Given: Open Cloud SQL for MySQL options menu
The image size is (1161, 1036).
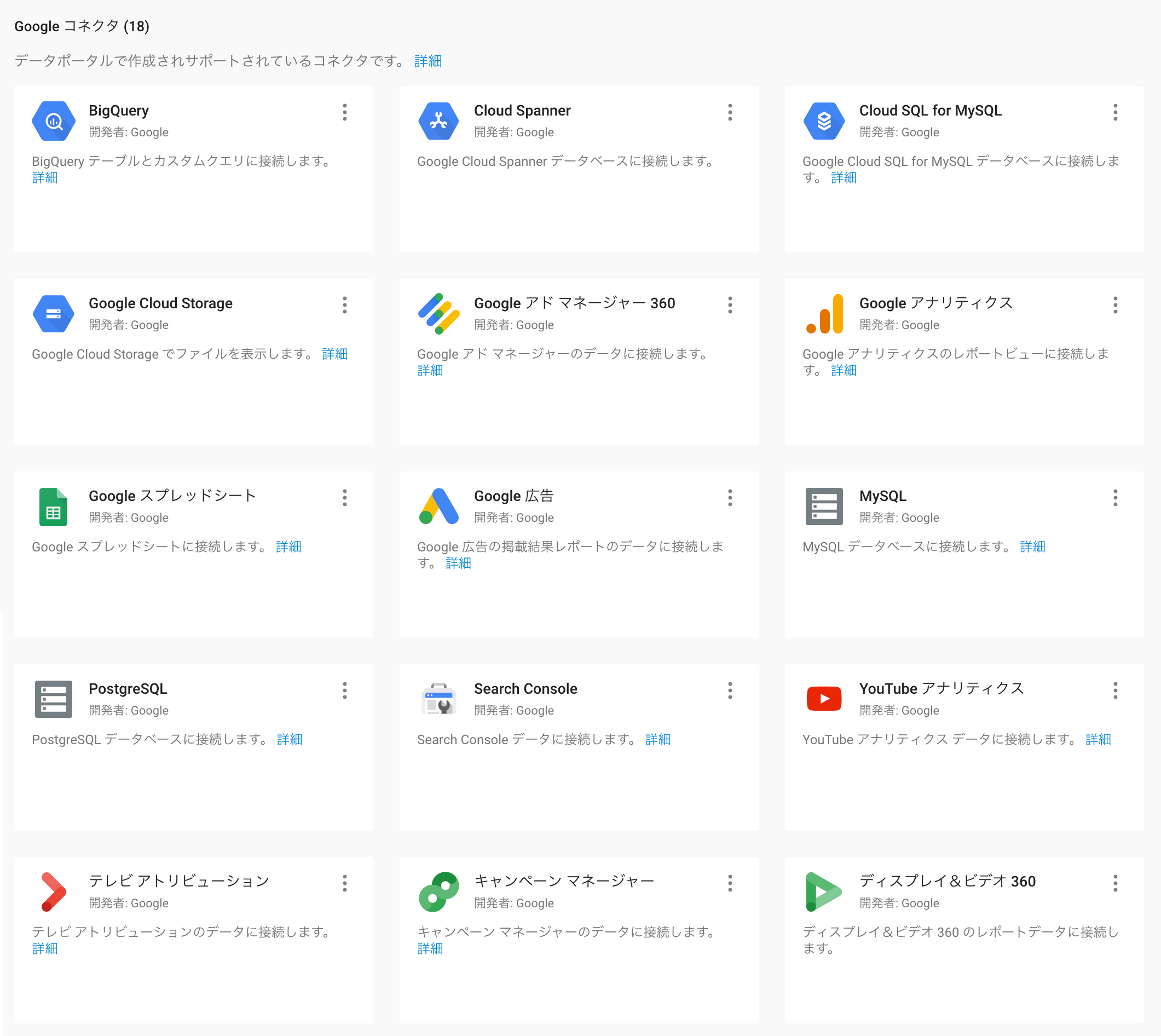Looking at the screenshot, I should point(1115,112).
